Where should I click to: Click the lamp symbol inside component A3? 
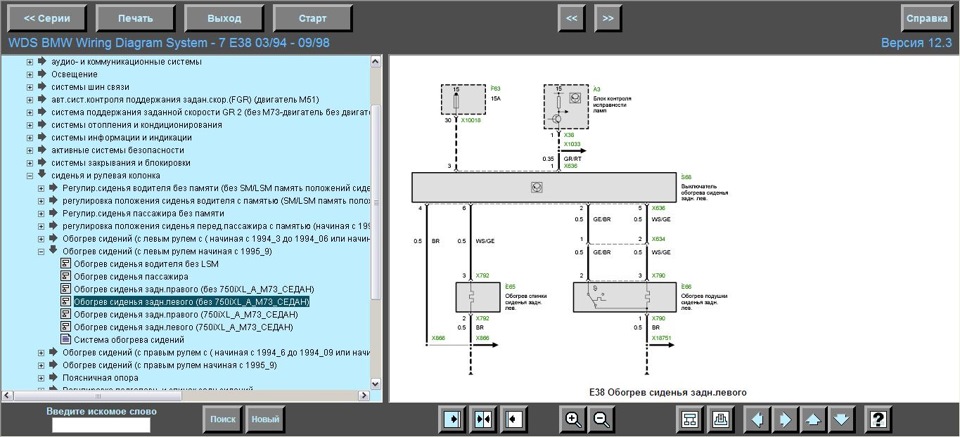[575, 97]
